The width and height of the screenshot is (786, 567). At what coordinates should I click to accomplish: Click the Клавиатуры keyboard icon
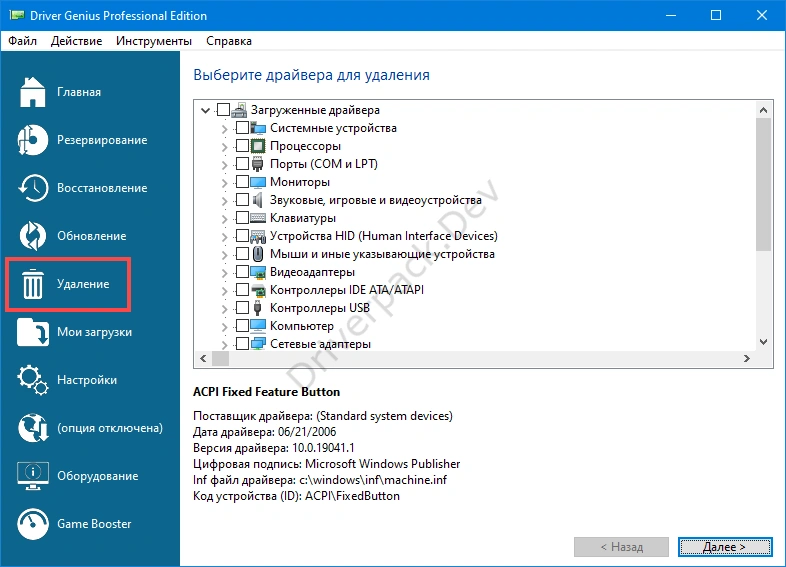(x=258, y=218)
